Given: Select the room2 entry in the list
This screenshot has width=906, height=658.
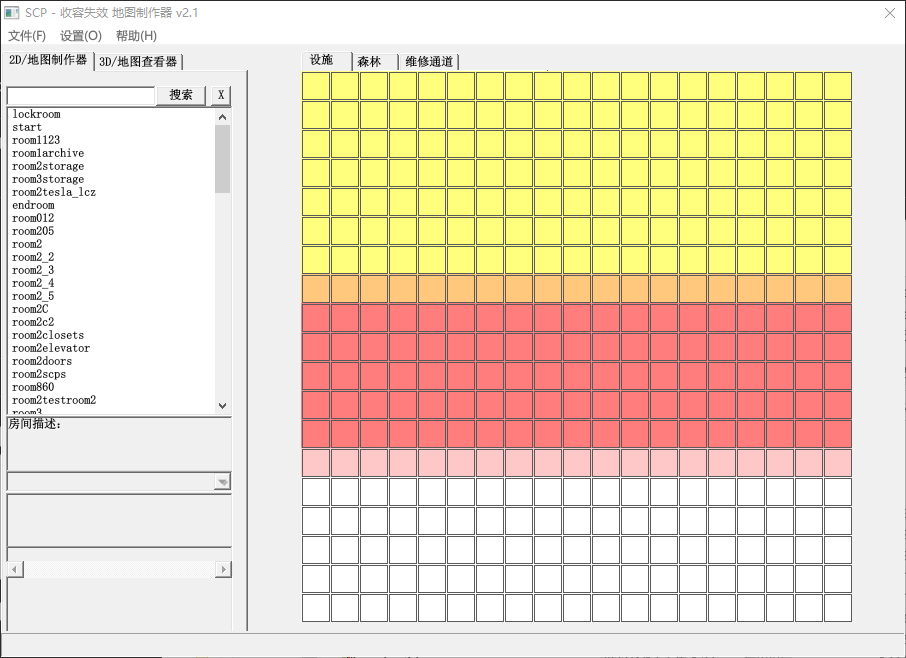Looking at the screenshot, I should 27,244.
